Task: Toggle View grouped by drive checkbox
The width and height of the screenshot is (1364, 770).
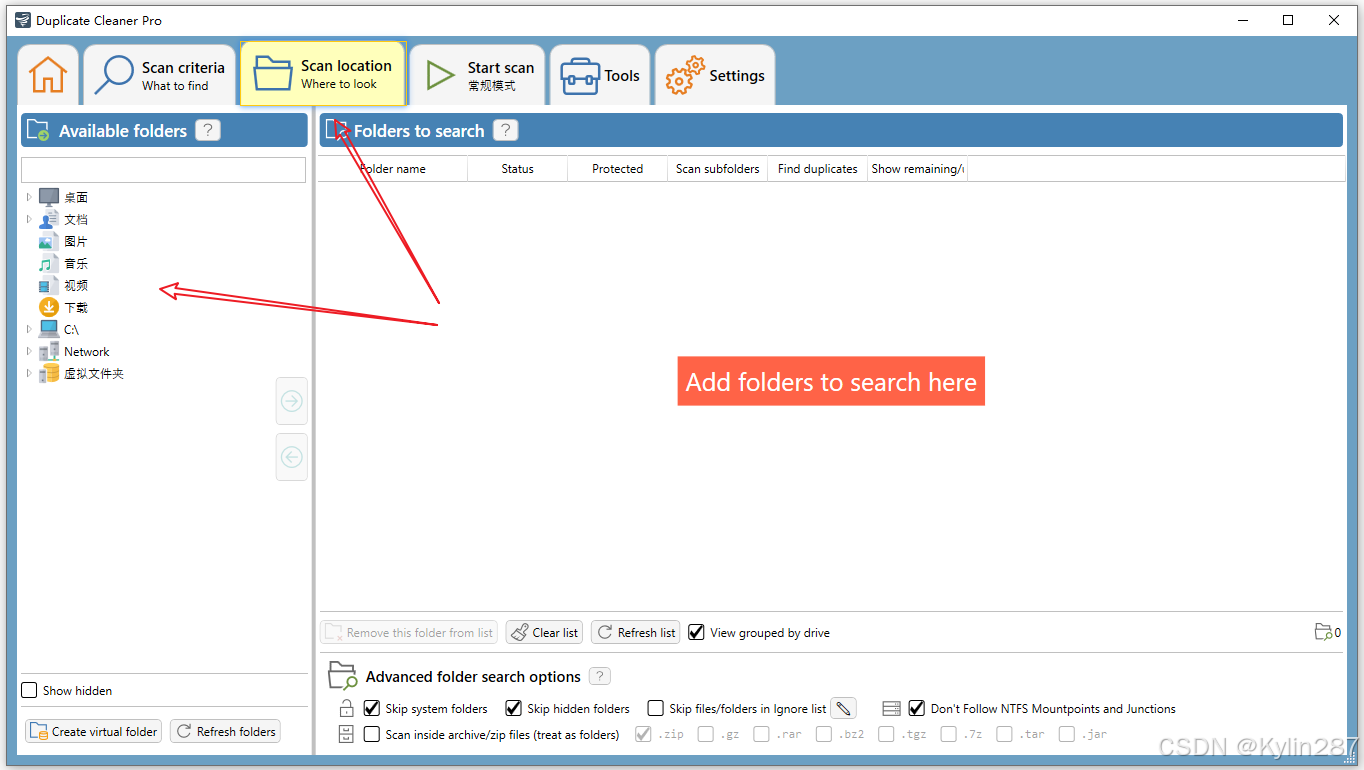Action: (x=696, y=632)
